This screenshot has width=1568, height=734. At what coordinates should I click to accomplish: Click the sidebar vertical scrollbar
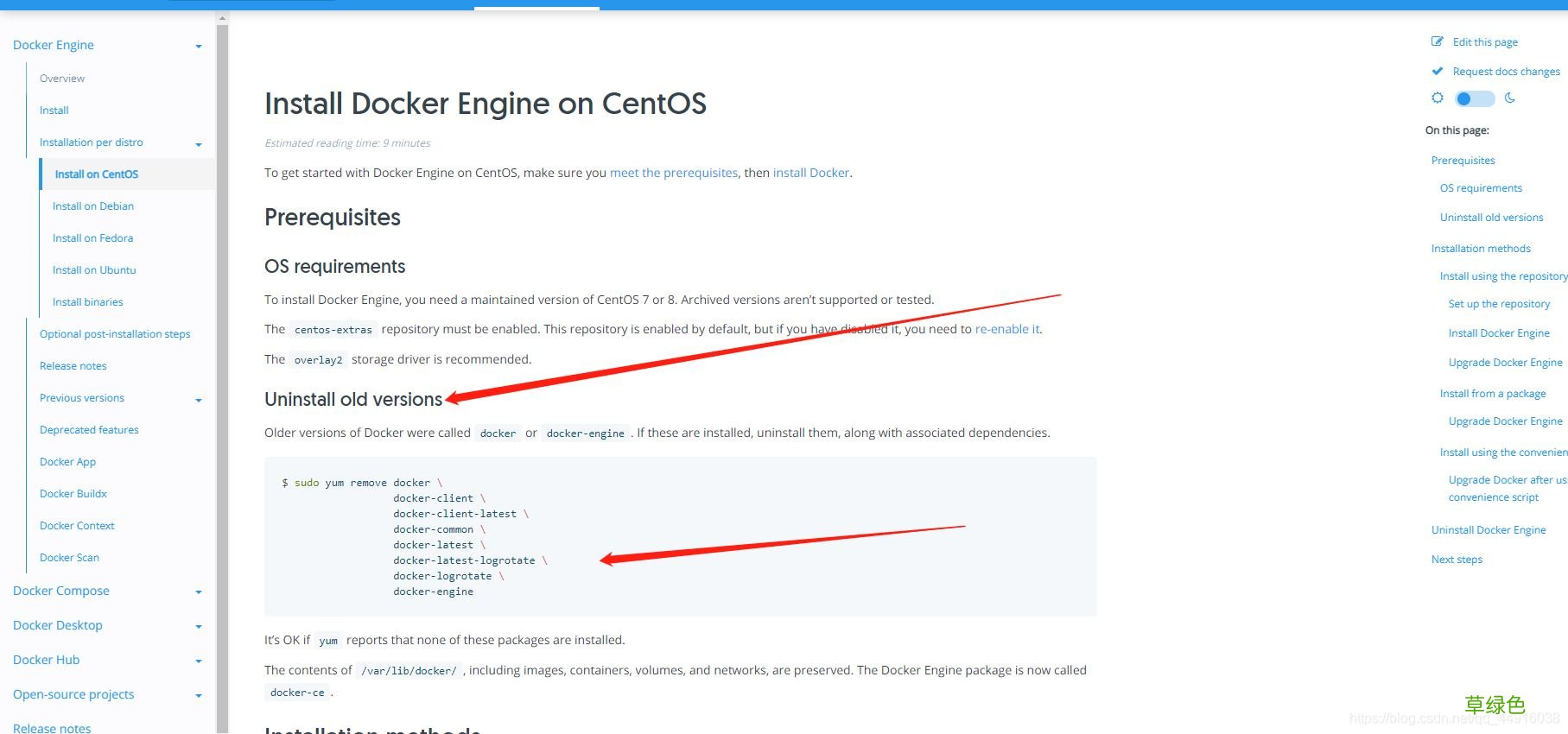click(x=222, y=371)
